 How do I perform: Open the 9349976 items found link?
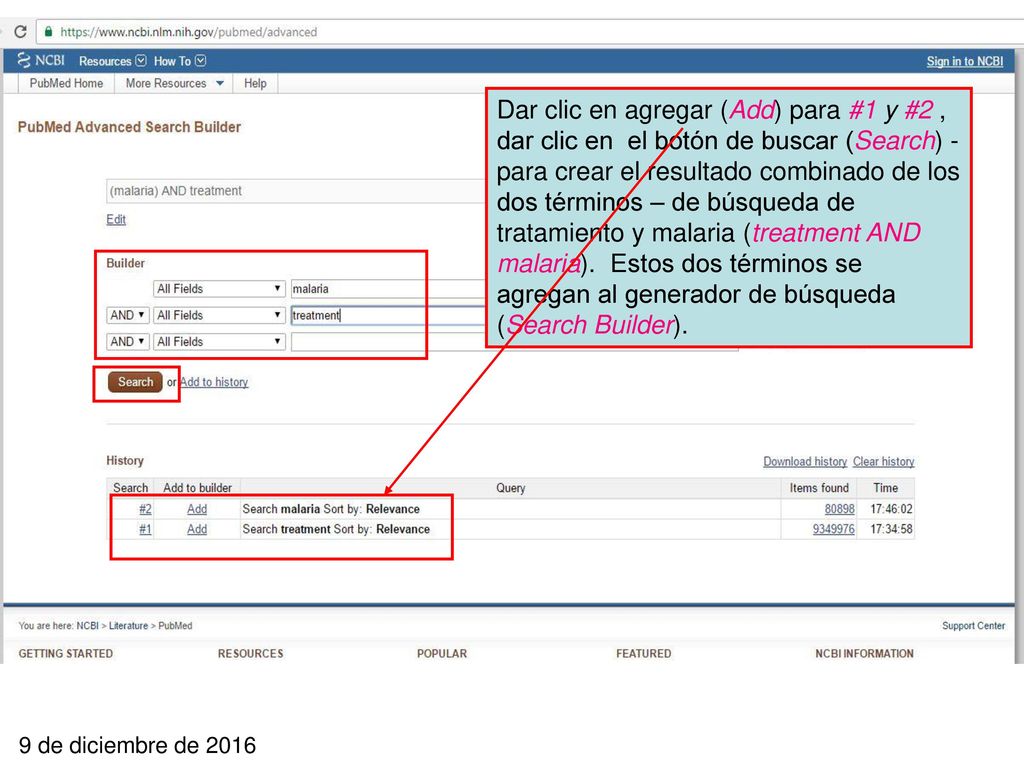833,530
